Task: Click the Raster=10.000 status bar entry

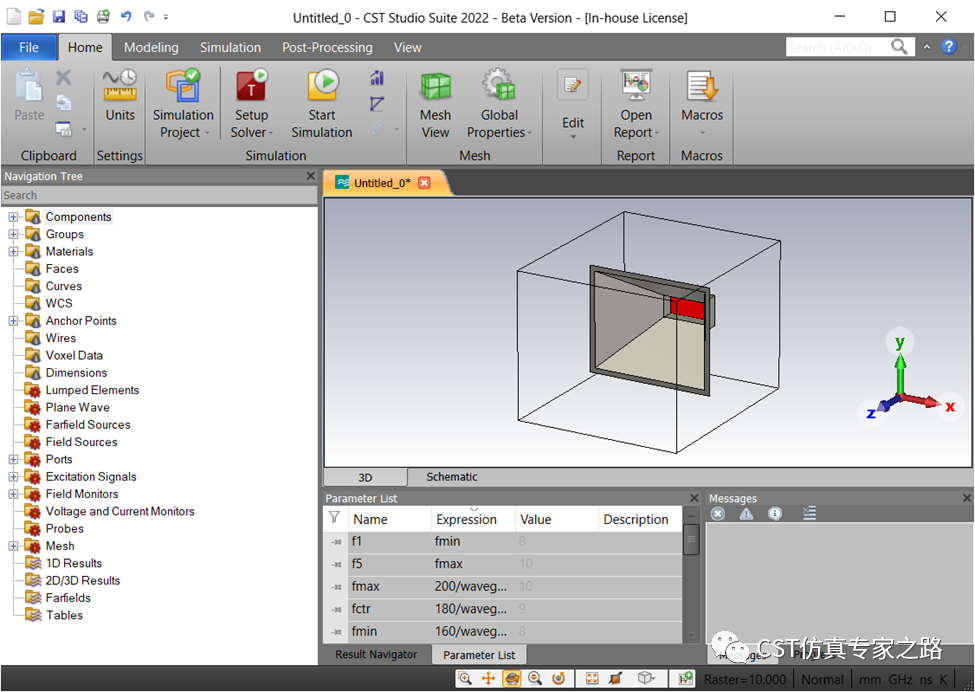Action: tap(745, 680)
